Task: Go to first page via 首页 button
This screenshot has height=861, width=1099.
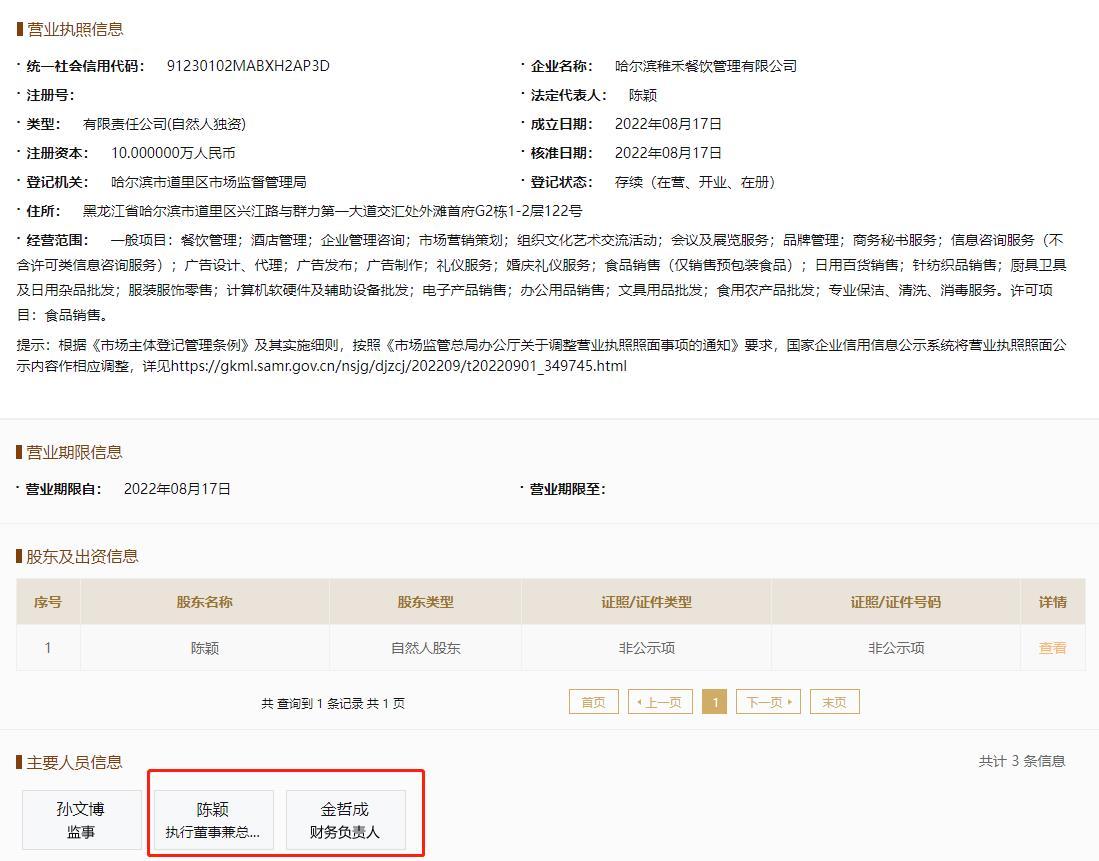Action: tap(594, 702)
